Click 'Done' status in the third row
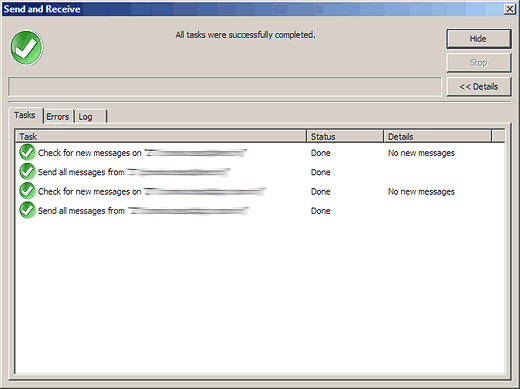520x389 pixels. pyautogui.click(x=321, y=192)
